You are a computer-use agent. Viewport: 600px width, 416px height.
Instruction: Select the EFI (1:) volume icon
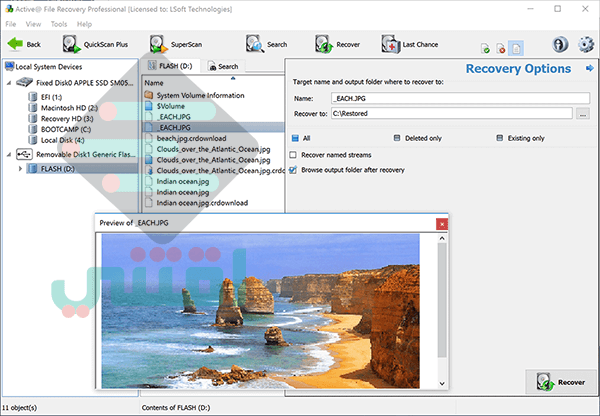click(x=33, y=97)
